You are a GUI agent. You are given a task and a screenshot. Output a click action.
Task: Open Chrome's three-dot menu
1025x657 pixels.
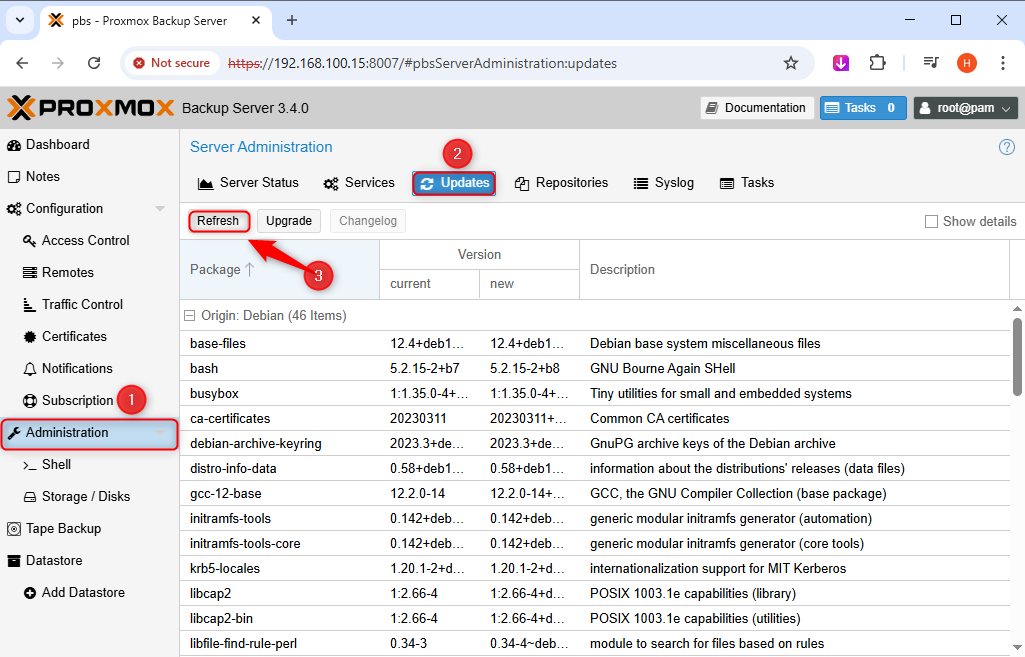[x=1003, y=63]
